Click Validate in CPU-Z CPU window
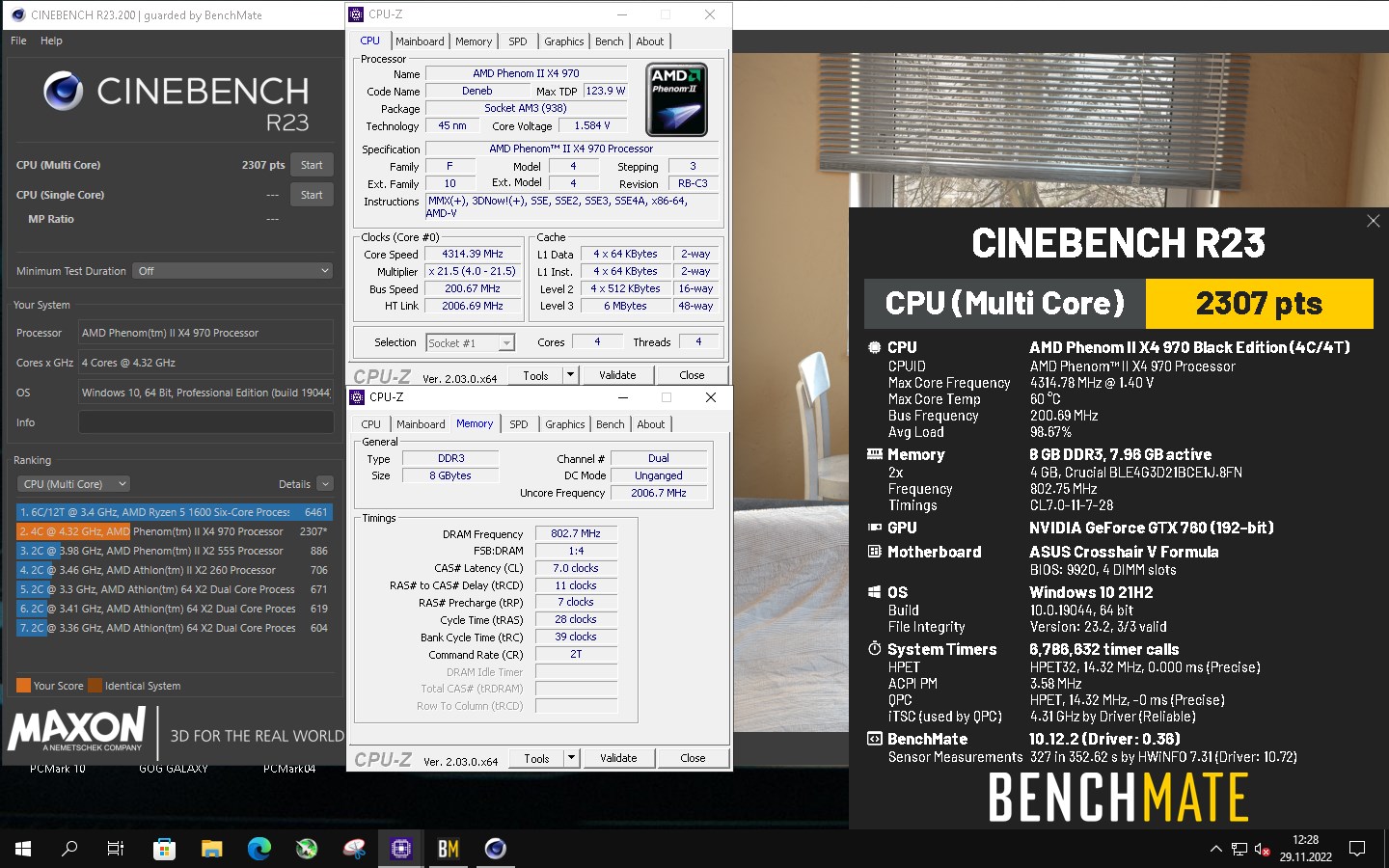This screenshot has width=1389, height=868. coord(617,375)
